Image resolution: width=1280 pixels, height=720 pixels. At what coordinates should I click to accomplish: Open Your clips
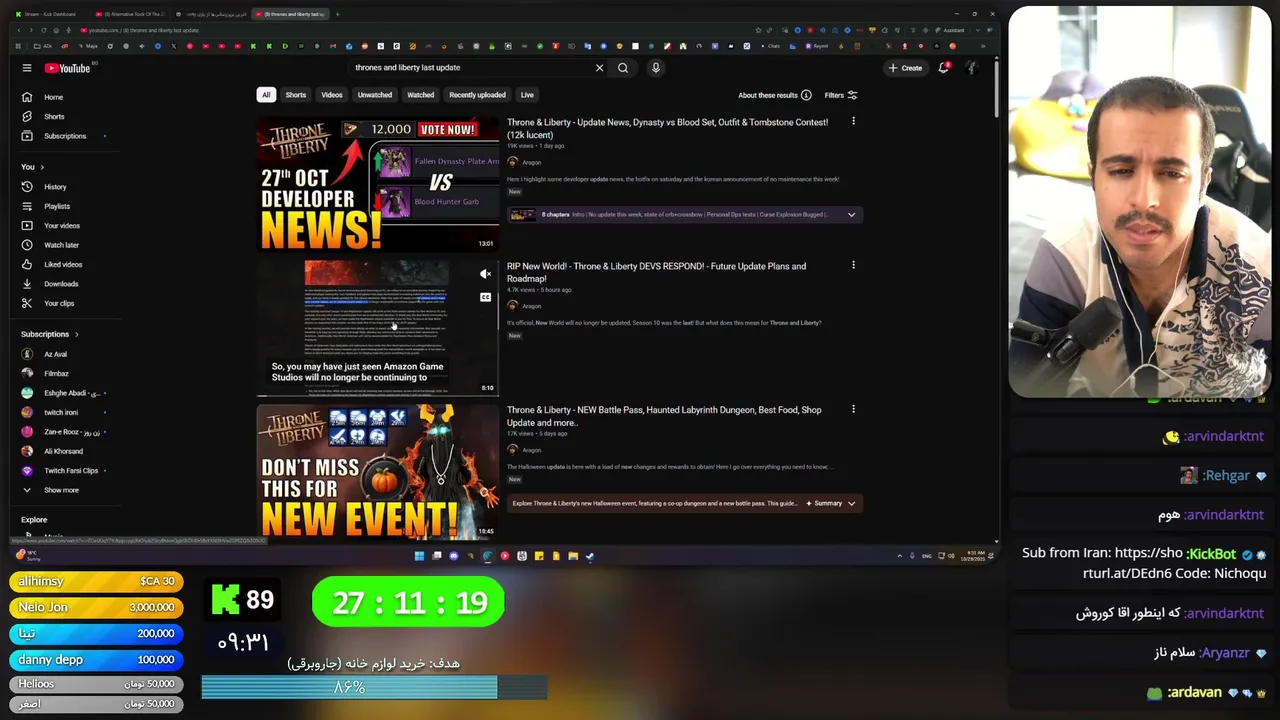click(x=59, y=304)
